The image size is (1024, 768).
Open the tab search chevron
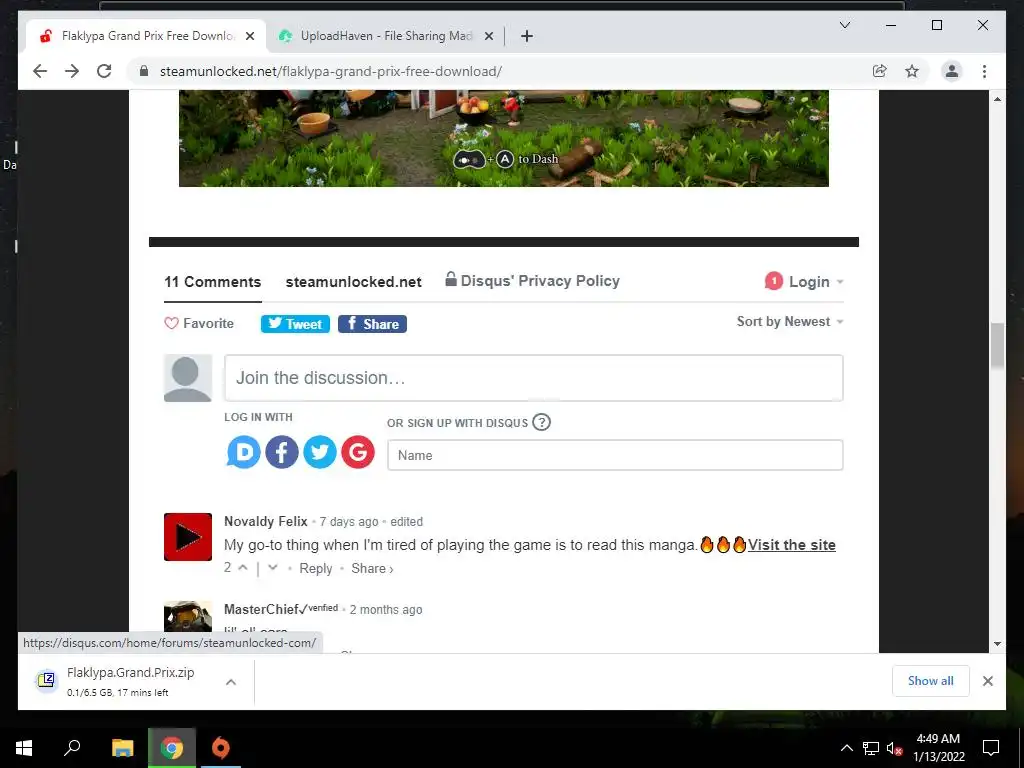[x=844, y=25]
